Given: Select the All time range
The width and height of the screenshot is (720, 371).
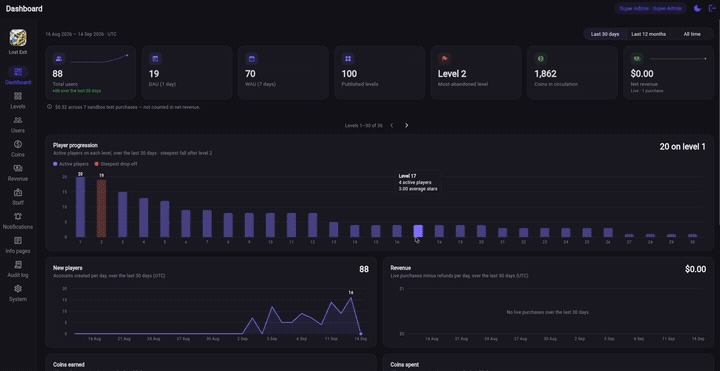Looking at the screenshot, I should pos(692,34).
